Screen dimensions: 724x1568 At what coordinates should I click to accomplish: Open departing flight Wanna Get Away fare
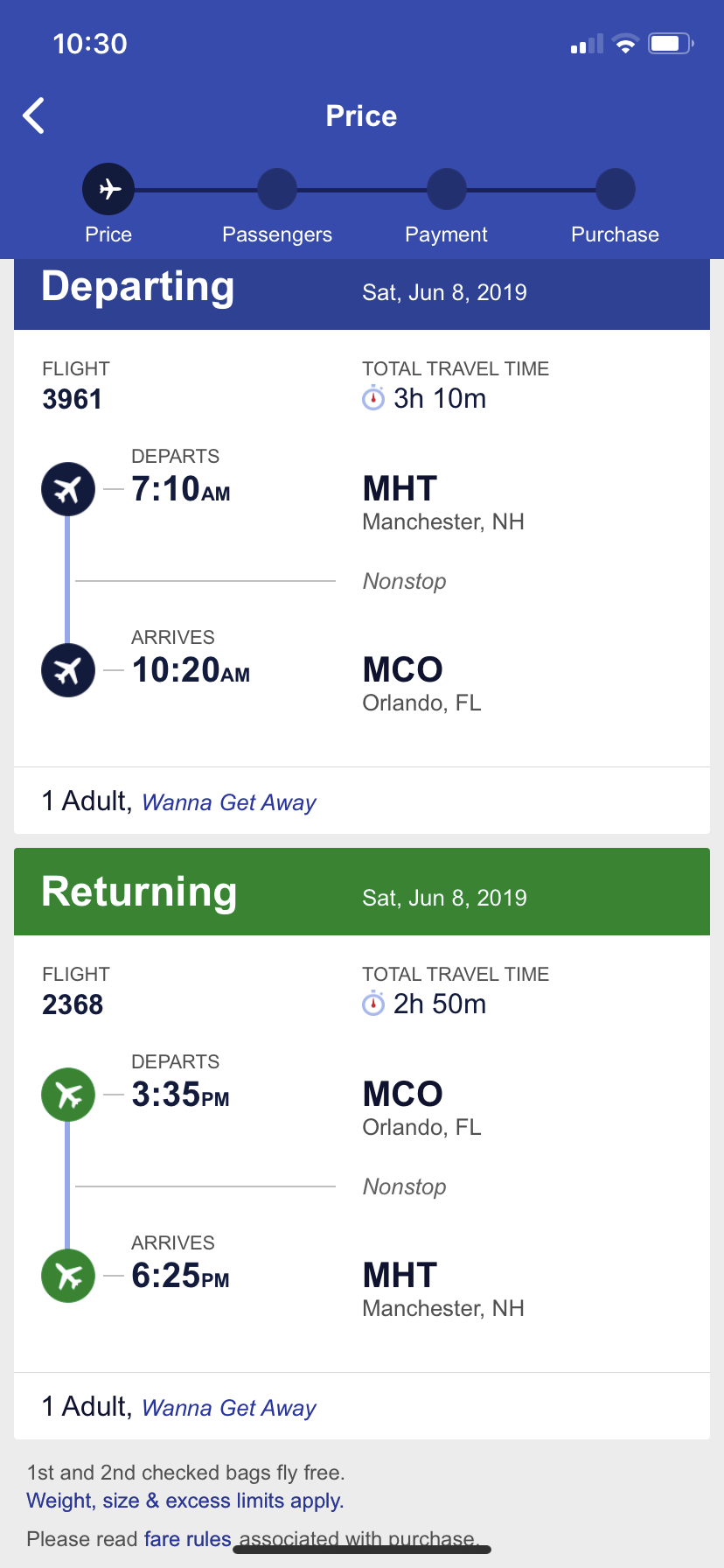[229, 802]
